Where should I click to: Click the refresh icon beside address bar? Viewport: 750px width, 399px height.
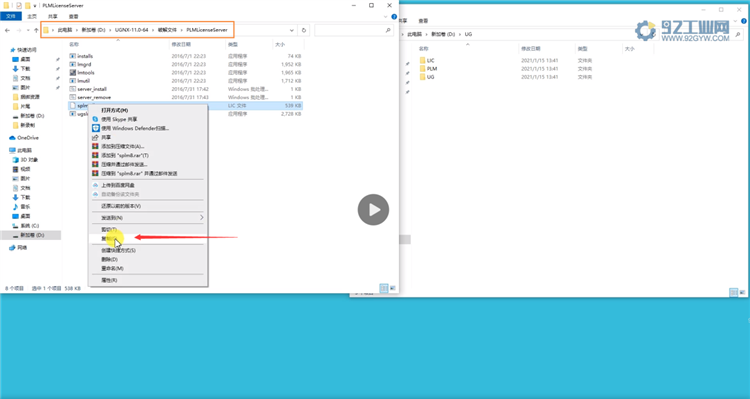[304, 30]
